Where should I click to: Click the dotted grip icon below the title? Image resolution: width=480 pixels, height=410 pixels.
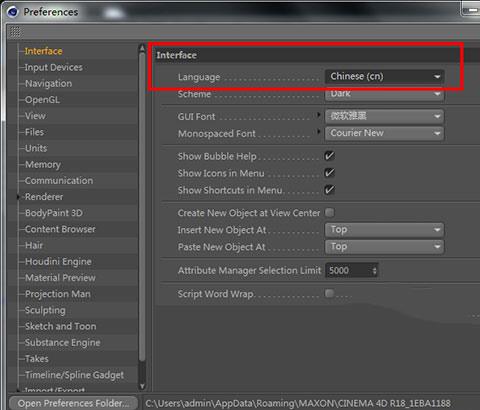[x=15, y=32]
